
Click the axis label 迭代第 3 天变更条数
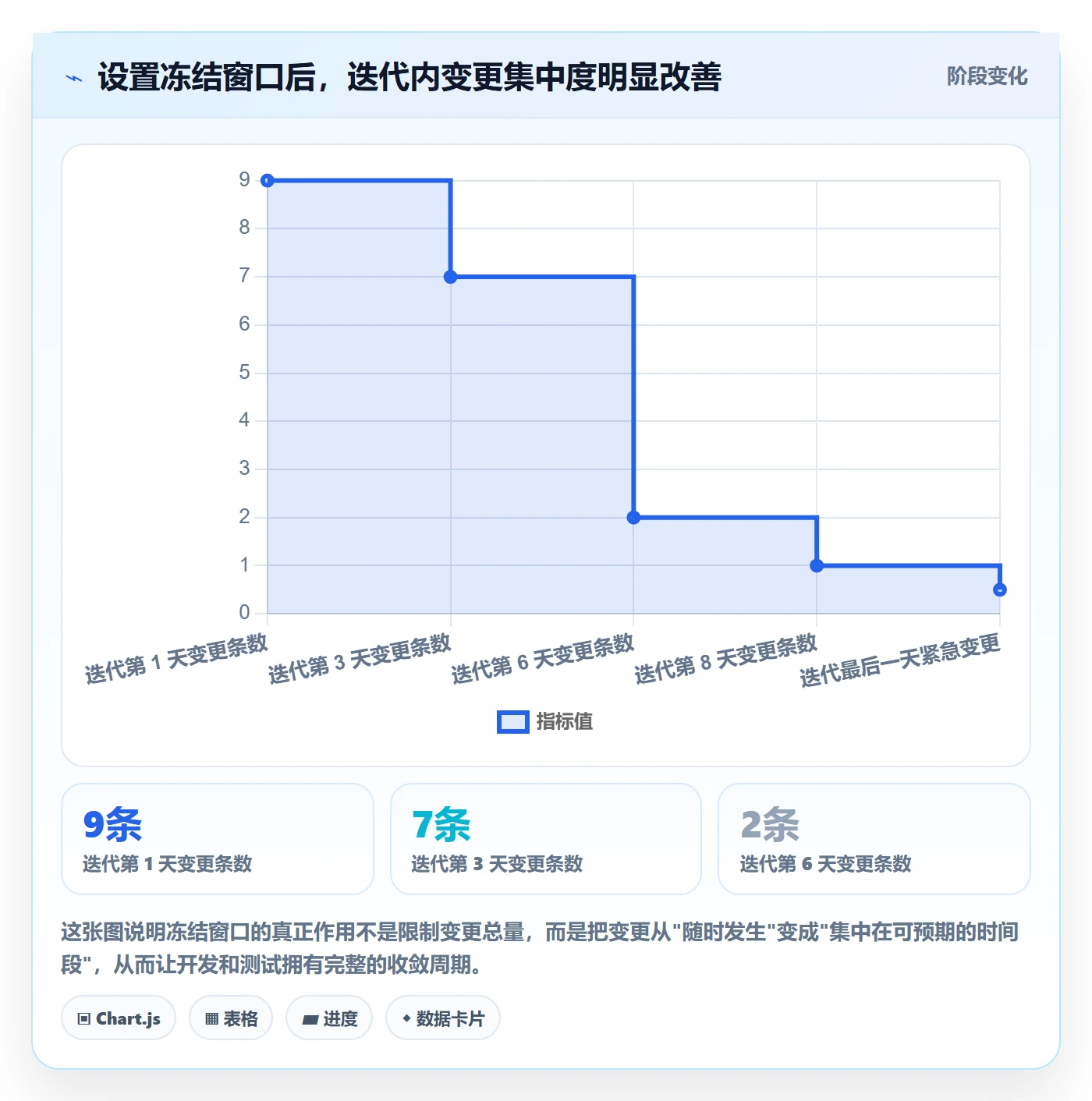(360, 659)
